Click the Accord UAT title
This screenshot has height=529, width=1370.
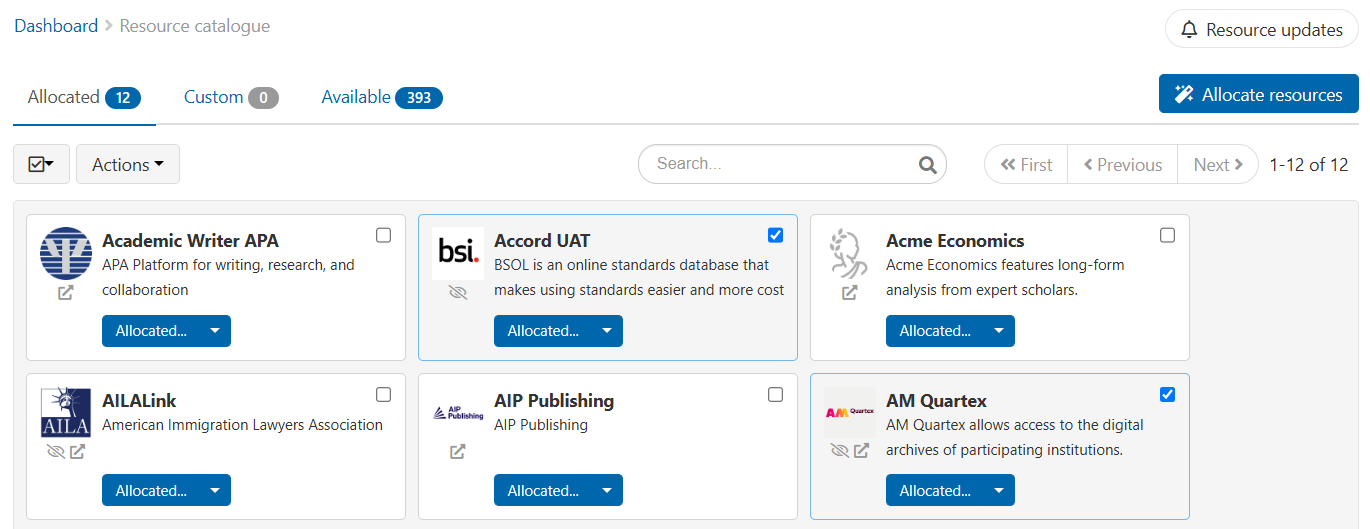tap(542, 241)
